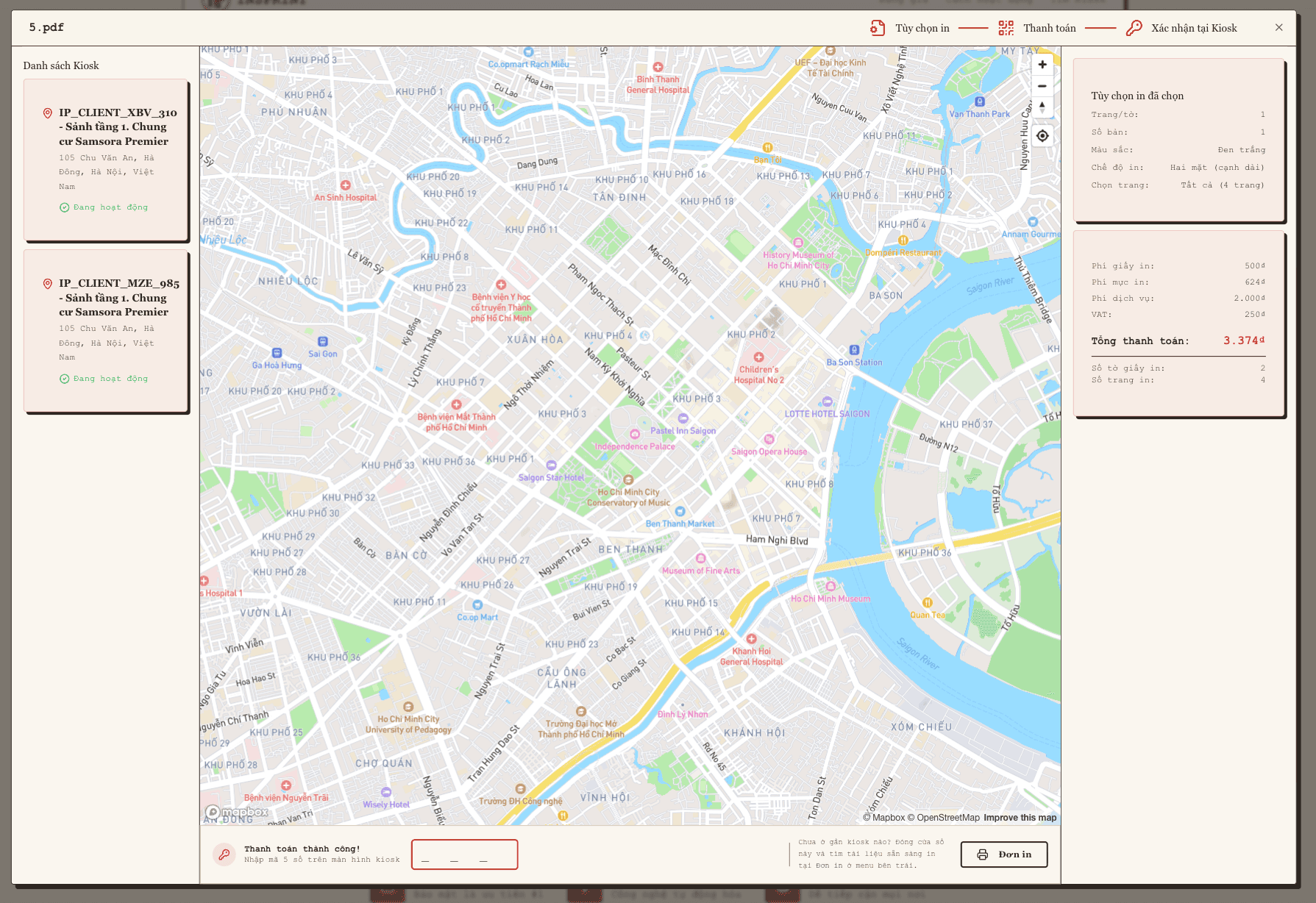Click the Tùy chọn in document icon
This screenshot has height=903, width=1316.
pos(877,28)
